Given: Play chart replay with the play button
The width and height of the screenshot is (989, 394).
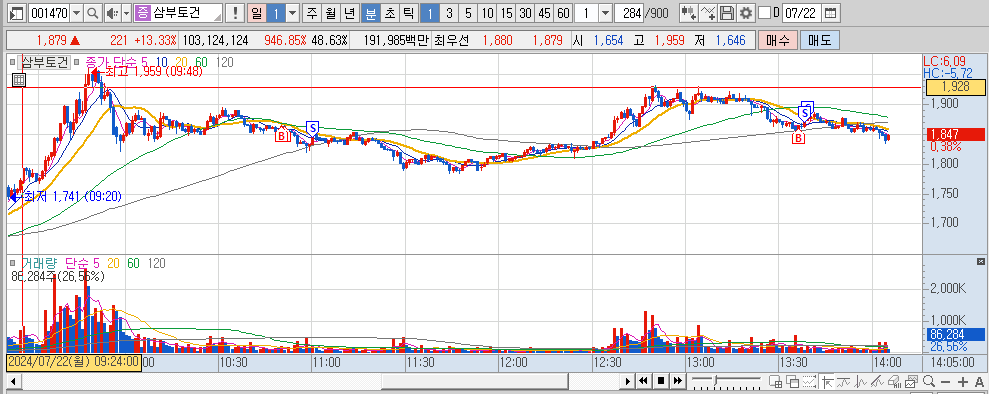Looking at the screenshot, I should [628, 381].
